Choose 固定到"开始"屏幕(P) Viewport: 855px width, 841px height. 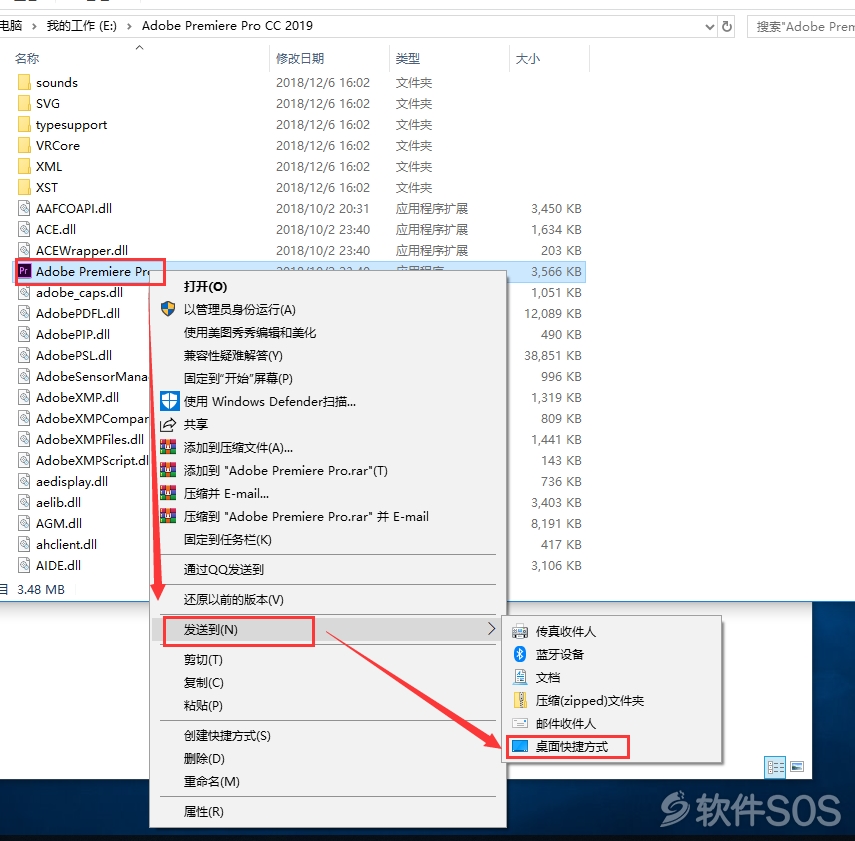coord(238,379)
